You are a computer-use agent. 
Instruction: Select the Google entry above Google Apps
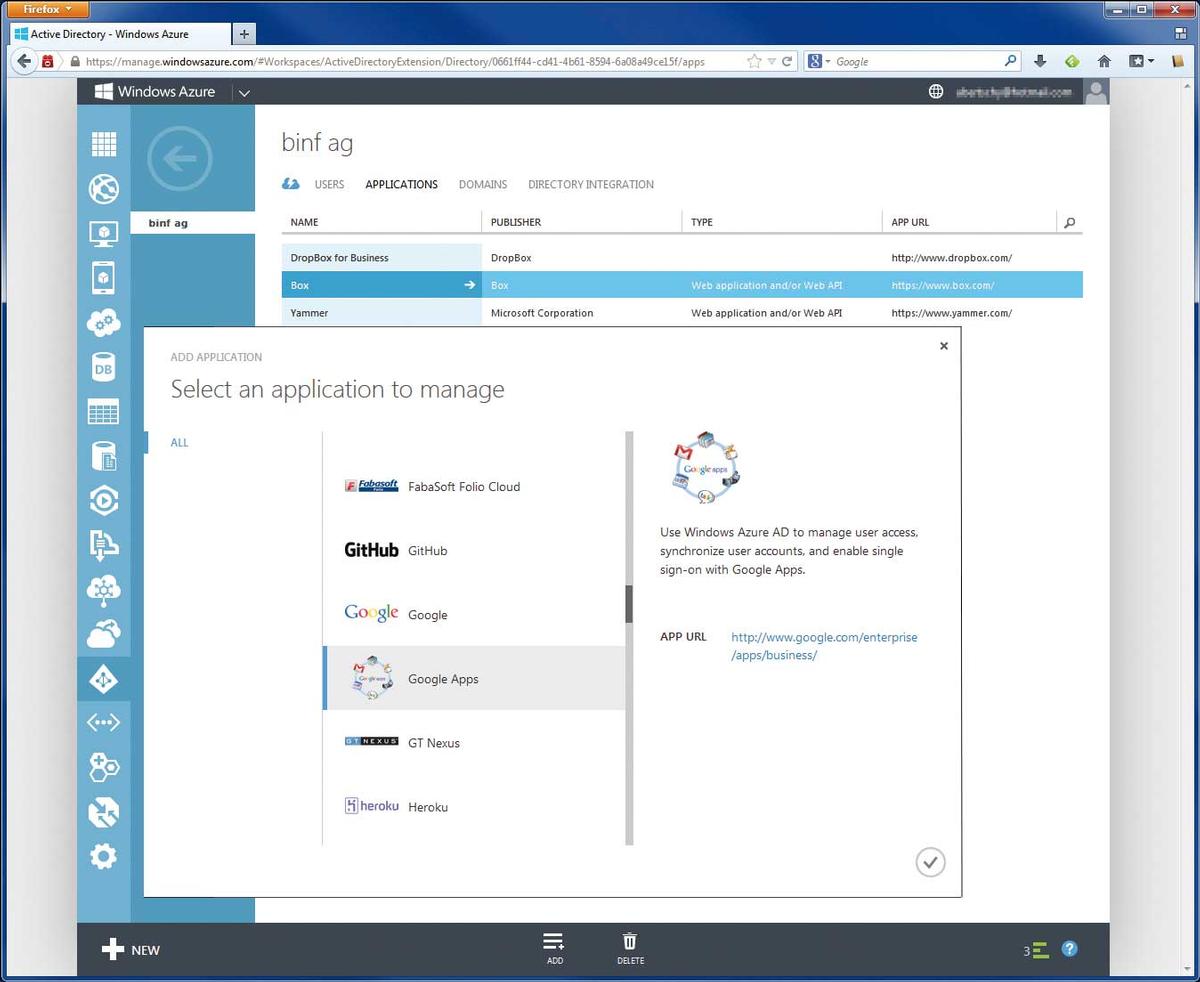click(474, 615)
